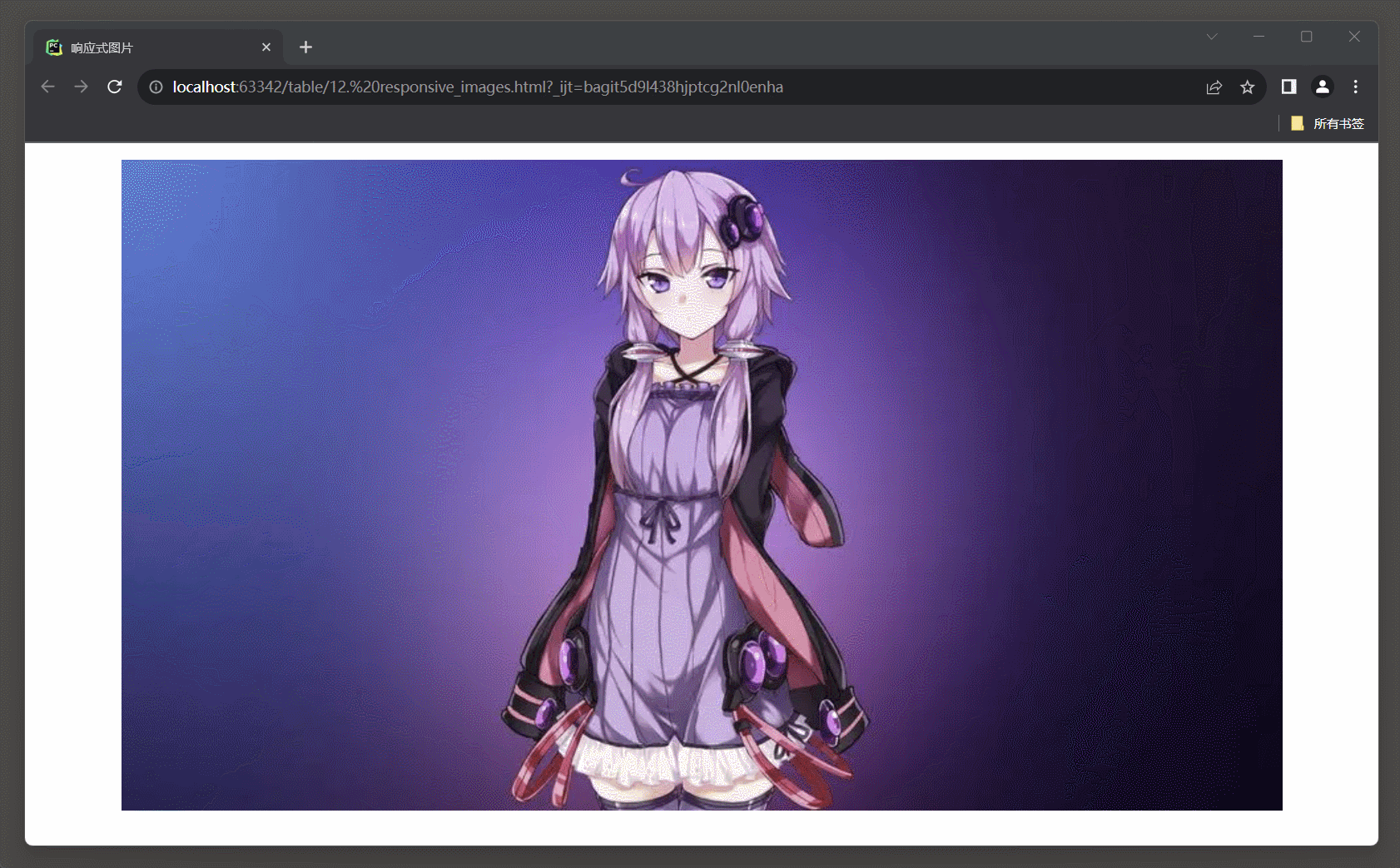Click the anime girl image

click(x=702, y=485)
